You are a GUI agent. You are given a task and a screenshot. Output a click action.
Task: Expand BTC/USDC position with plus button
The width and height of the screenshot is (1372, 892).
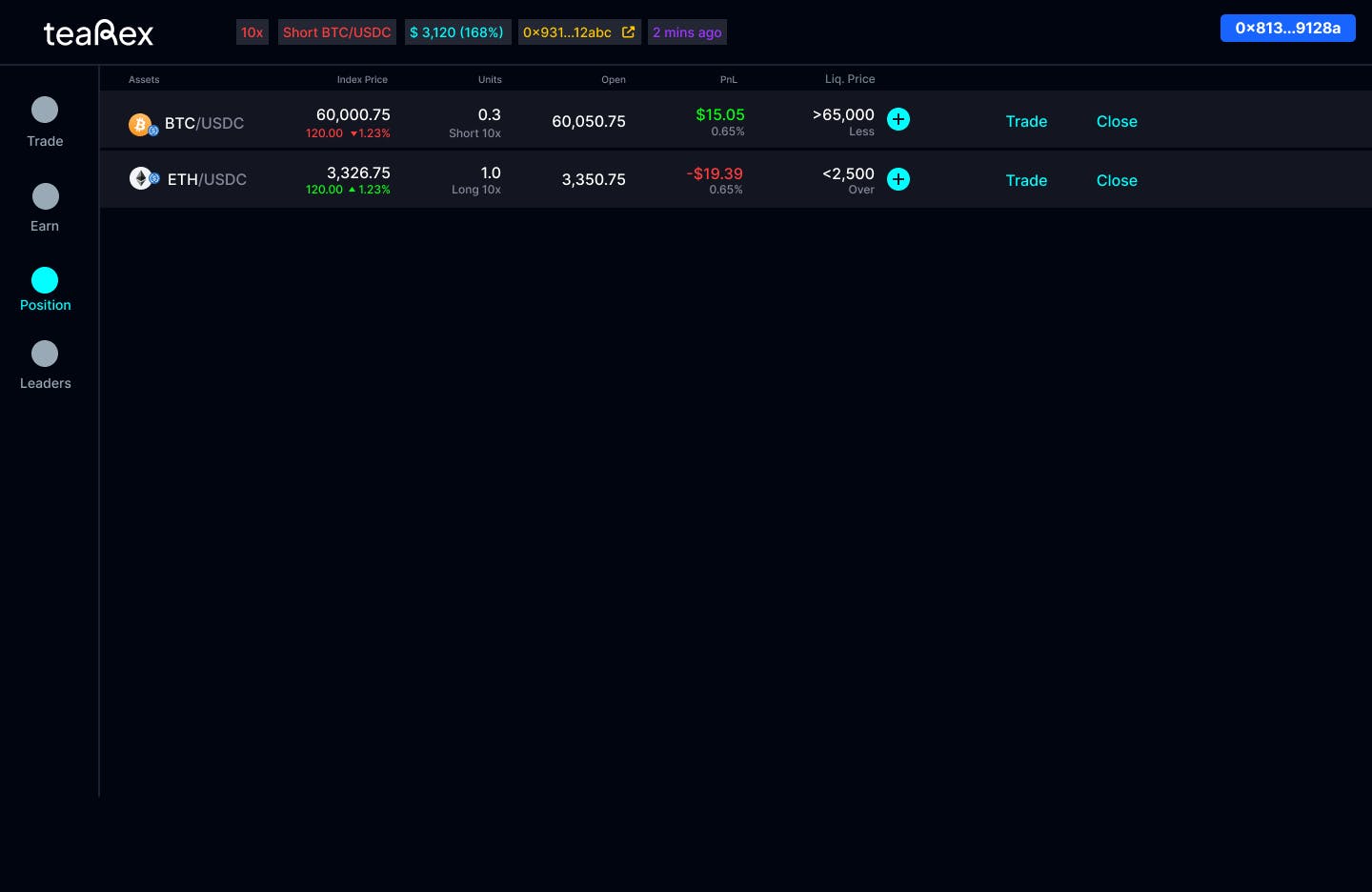coord(898,119)
